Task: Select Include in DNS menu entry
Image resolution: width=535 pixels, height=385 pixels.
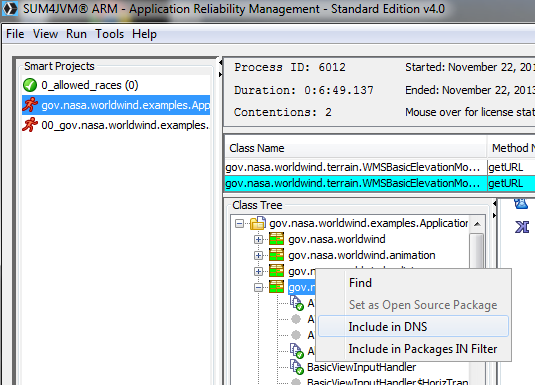Action: (x=413, y=327)
